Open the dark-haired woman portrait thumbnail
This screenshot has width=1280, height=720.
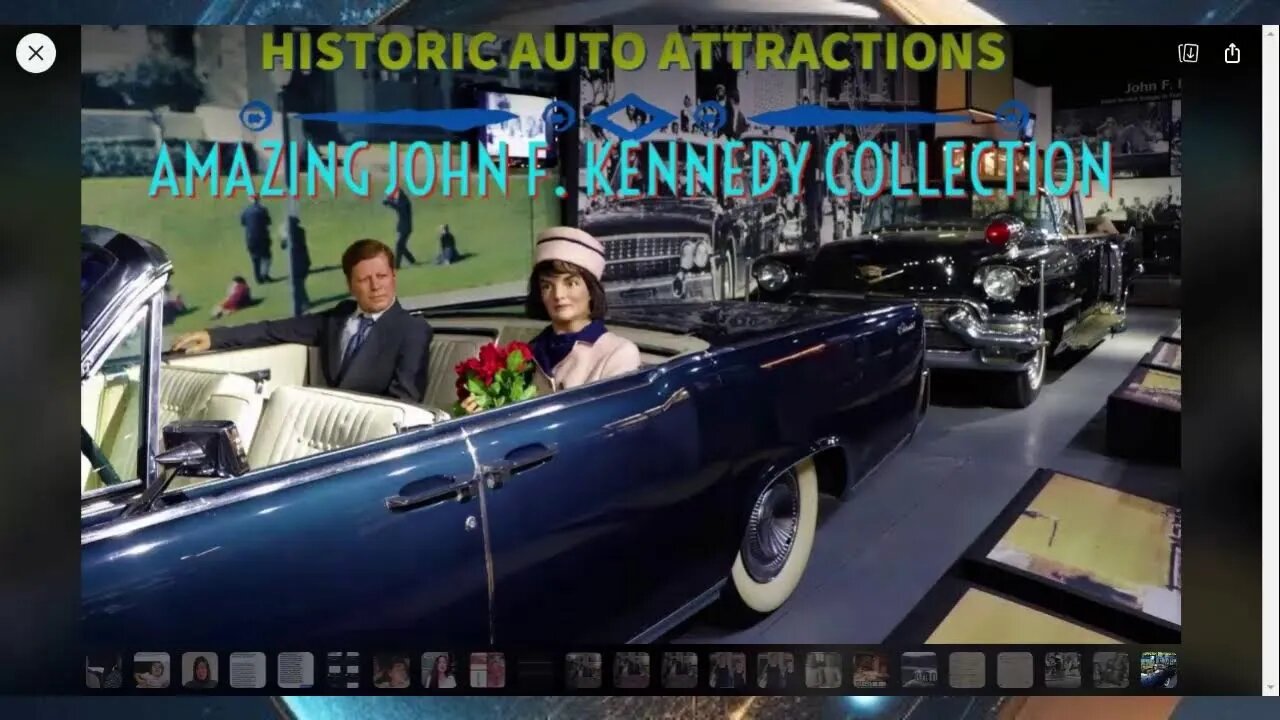click(x=200, y=670)
